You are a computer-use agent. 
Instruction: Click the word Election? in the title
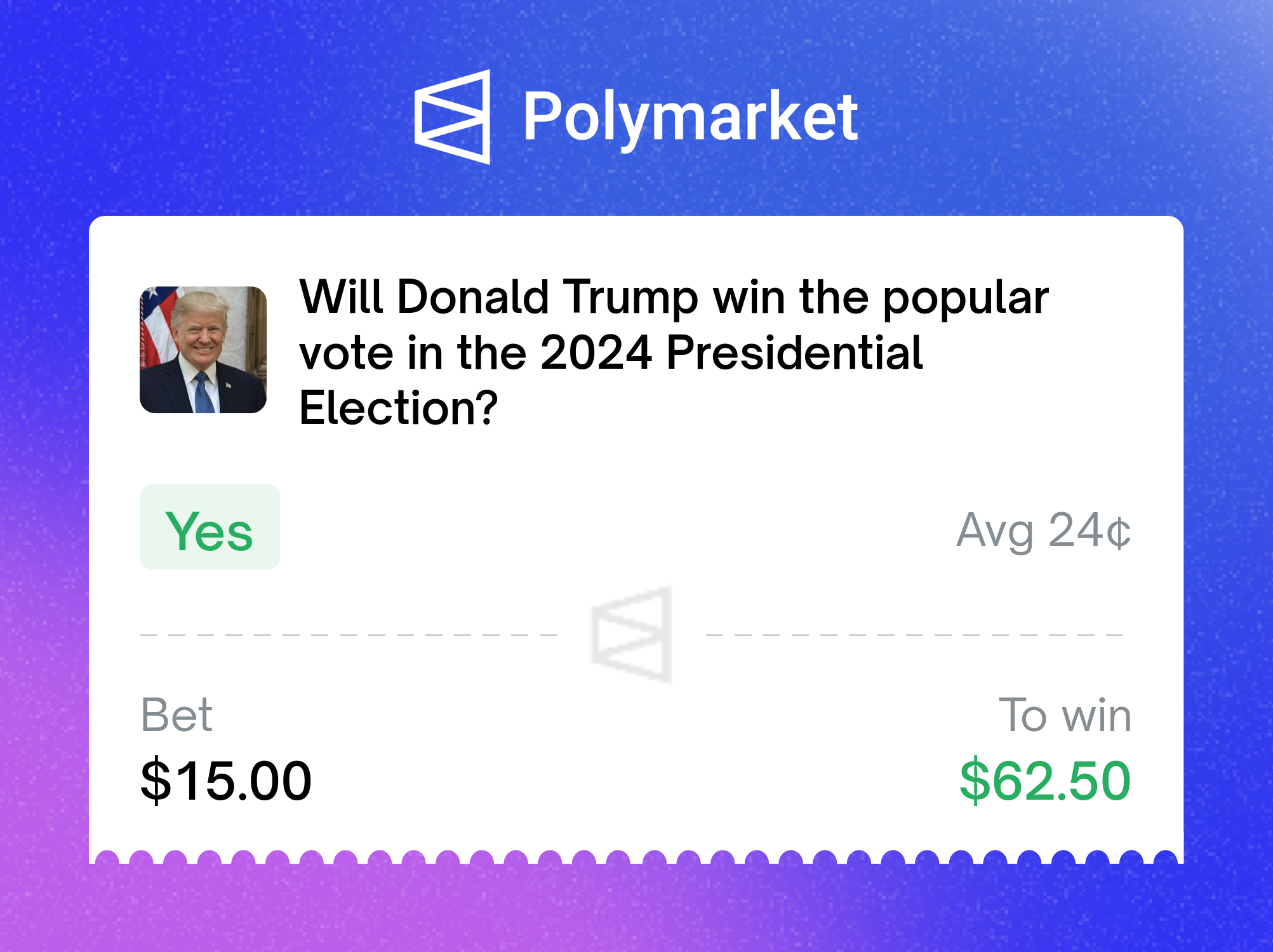click(399, 408)
